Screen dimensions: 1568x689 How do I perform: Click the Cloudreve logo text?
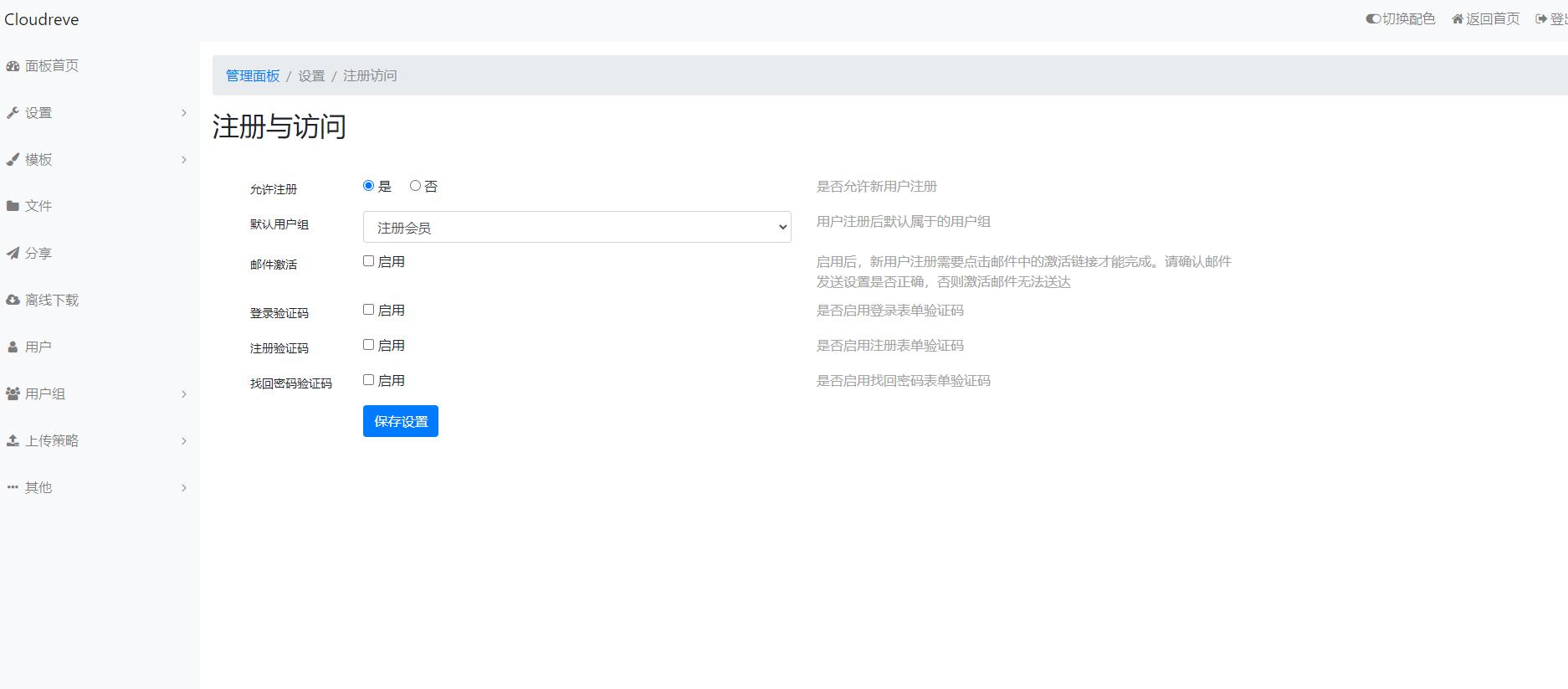coord(42,20)
